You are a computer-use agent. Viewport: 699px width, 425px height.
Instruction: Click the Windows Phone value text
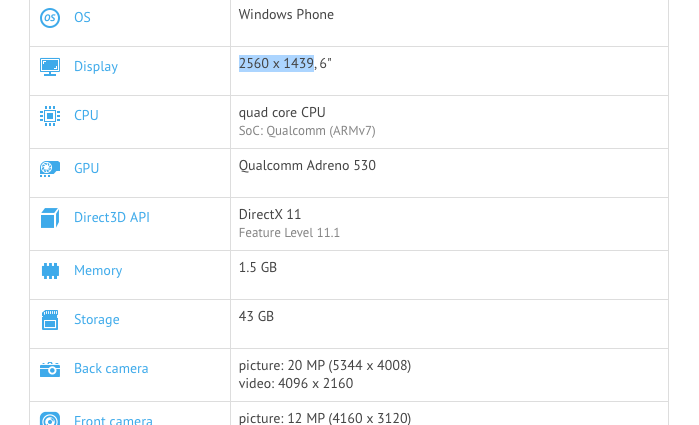pos(286,15)
